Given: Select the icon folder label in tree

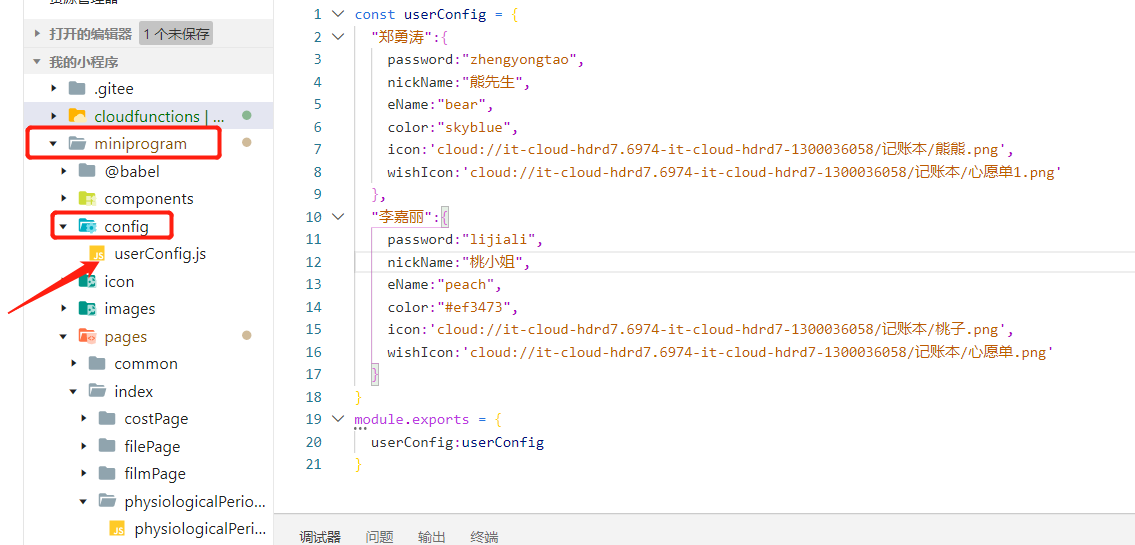Looking at the screenshot, I should coord(119,282).
